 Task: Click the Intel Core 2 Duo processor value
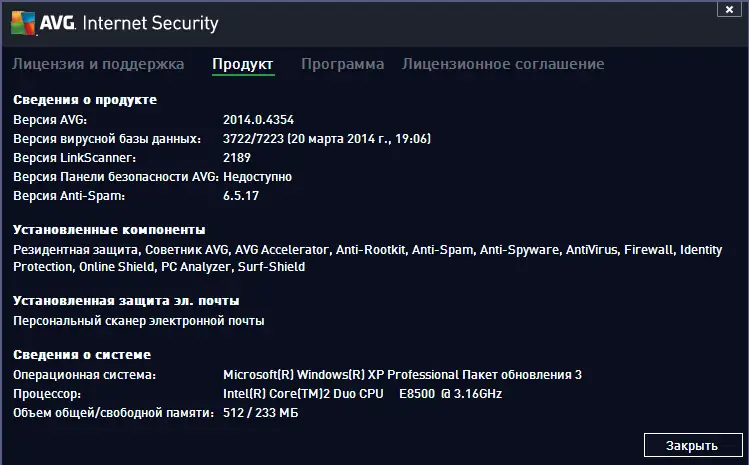[362, 394]
